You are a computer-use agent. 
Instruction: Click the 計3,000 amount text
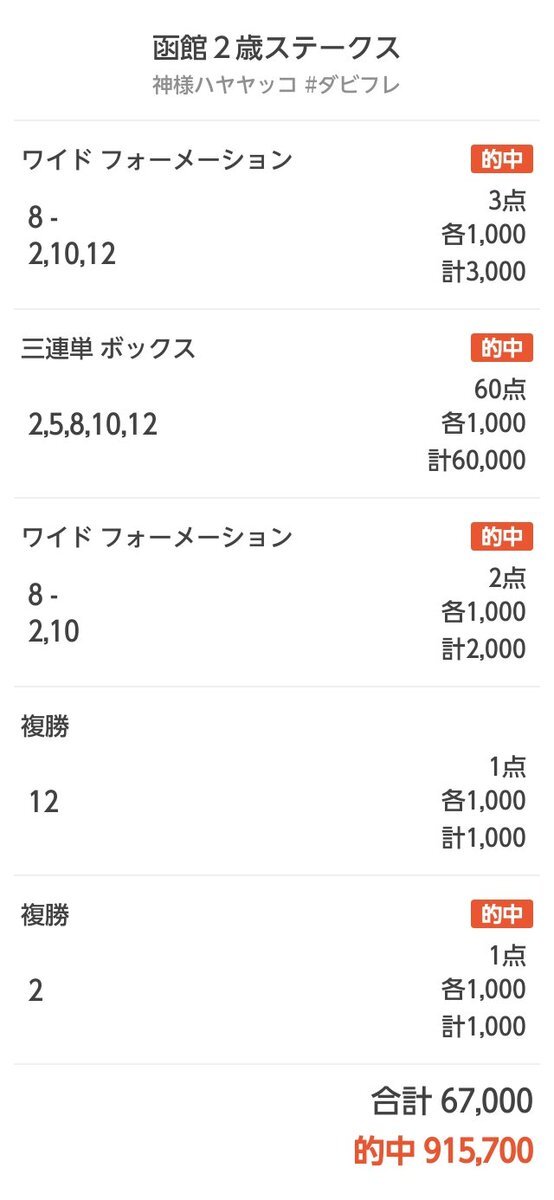pyautogui.click(x=484, y=271)
